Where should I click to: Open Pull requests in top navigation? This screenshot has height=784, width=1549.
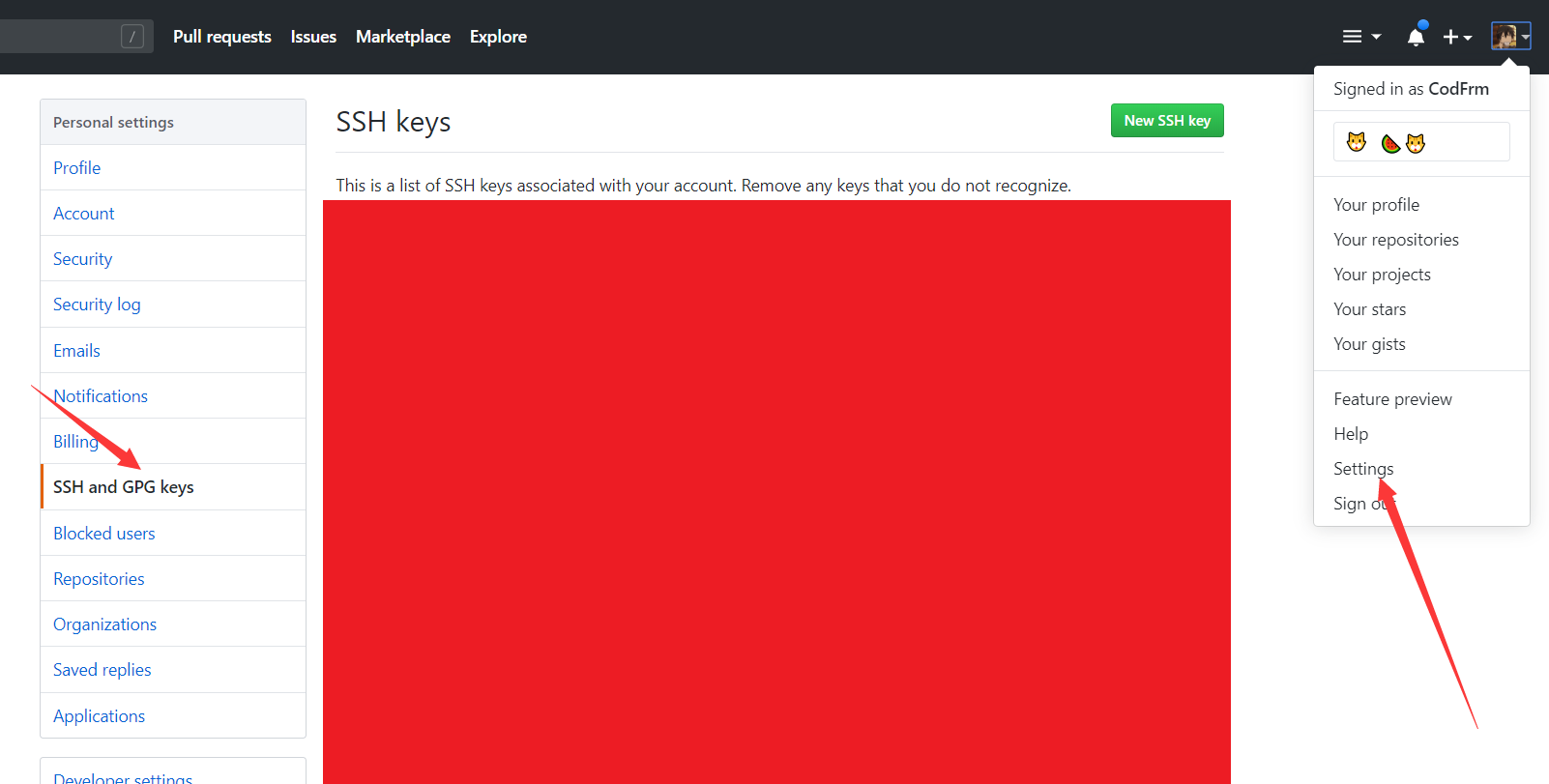click(221, 37)
